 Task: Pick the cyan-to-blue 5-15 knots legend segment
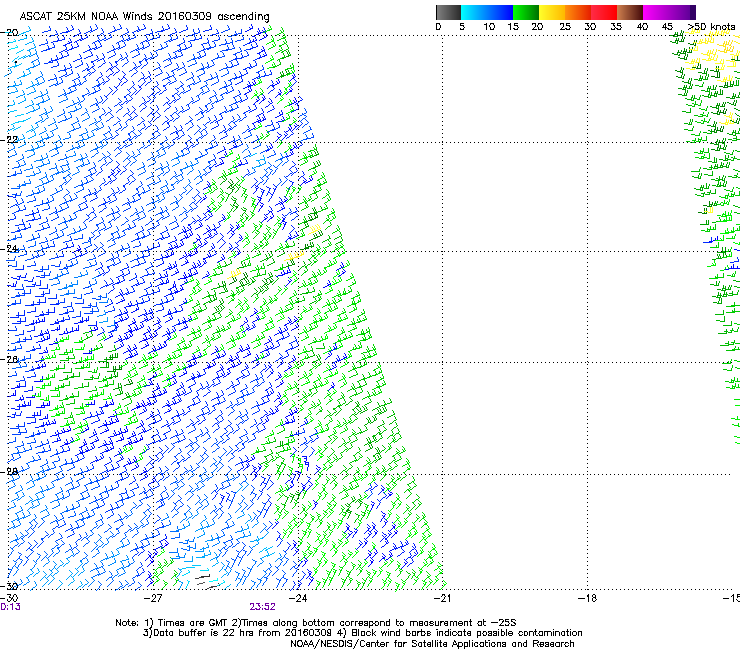point(487,12)
